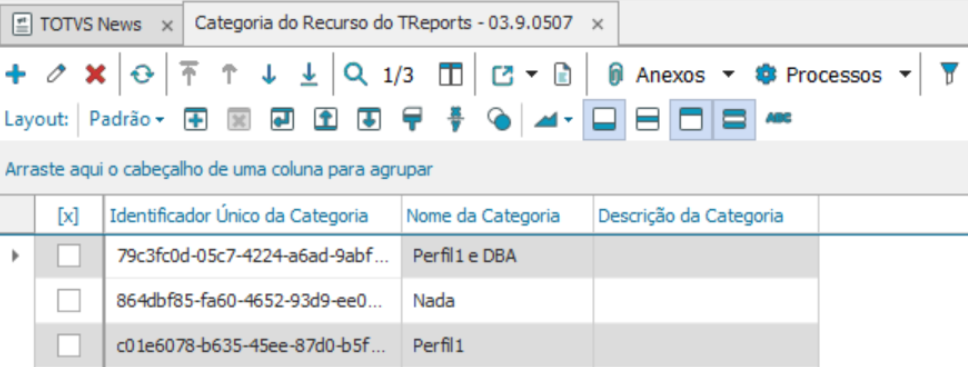The width and height of the screenshot is (968, 367).
Task: Delete record with the red X icon
Action: 96,75
